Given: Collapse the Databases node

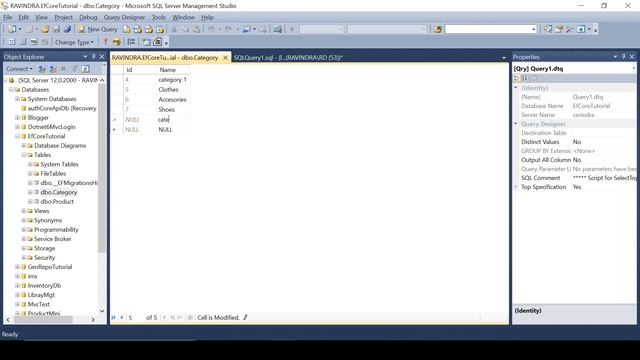Looking at the screenshot, I should tap(11, 89).
